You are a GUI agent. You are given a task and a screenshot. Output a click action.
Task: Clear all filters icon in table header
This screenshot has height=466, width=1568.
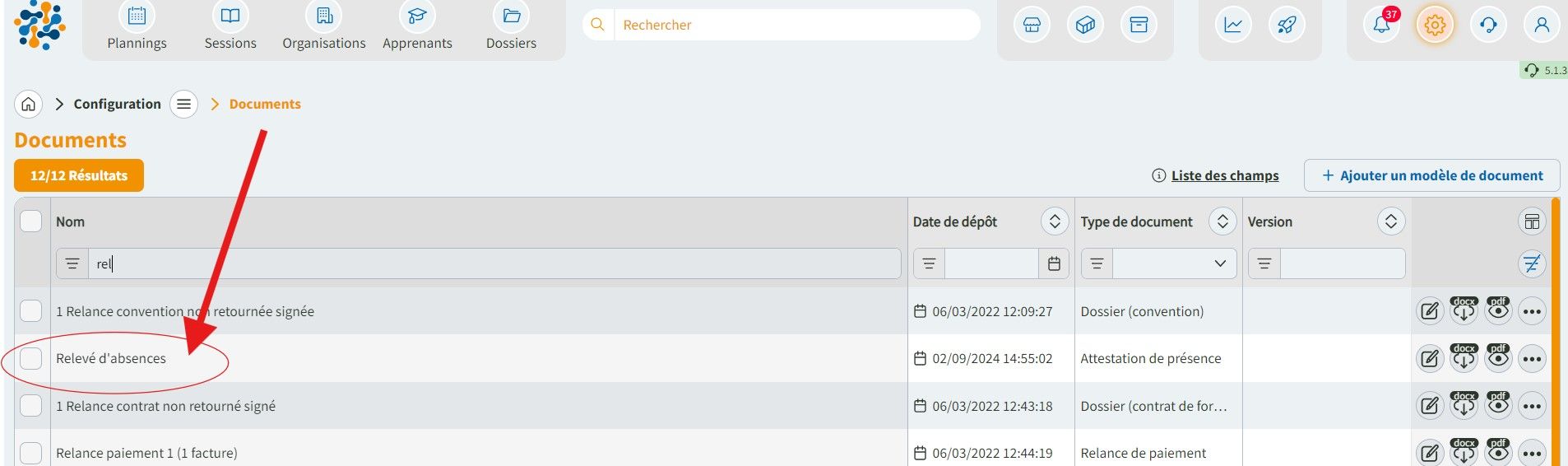pyautogui.click(x=1532, y=264)
